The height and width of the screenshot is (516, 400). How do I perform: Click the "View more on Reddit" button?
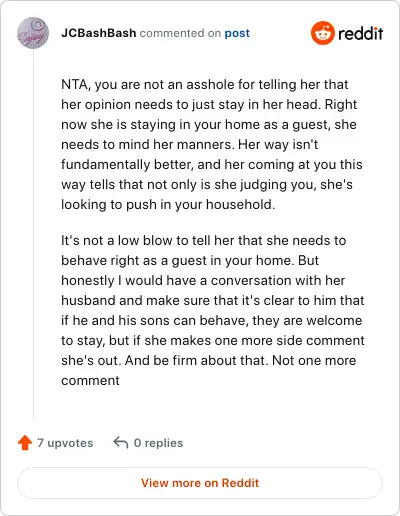200,483
